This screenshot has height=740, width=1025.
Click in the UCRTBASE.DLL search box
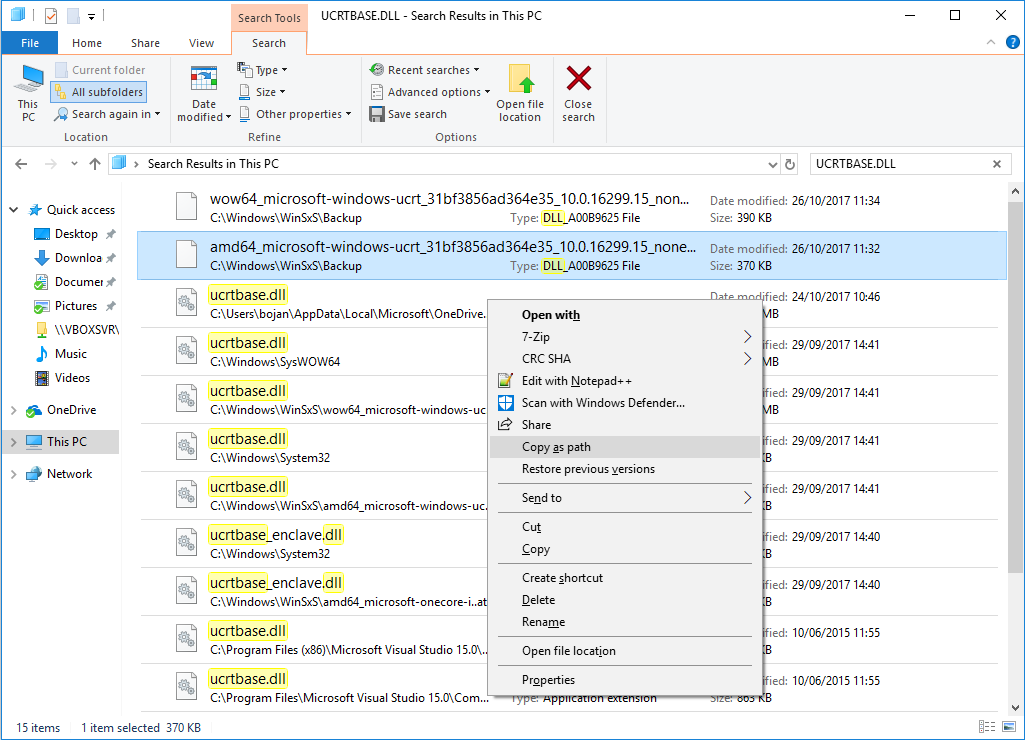point(899,164)
